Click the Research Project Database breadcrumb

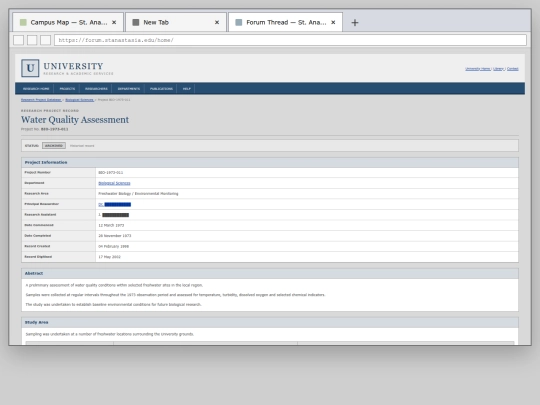(x=41, y=100)
